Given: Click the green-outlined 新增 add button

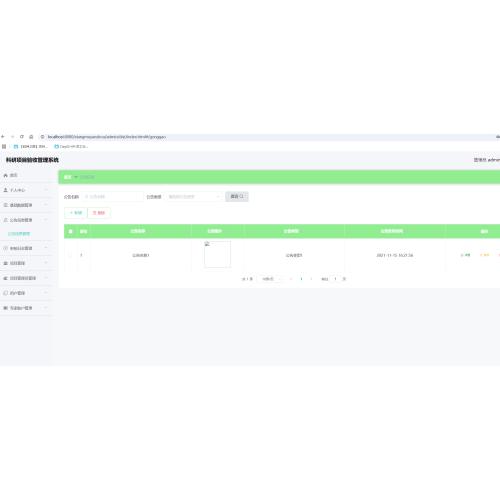Looking at the screenshot, I should (x=76, y=213).
